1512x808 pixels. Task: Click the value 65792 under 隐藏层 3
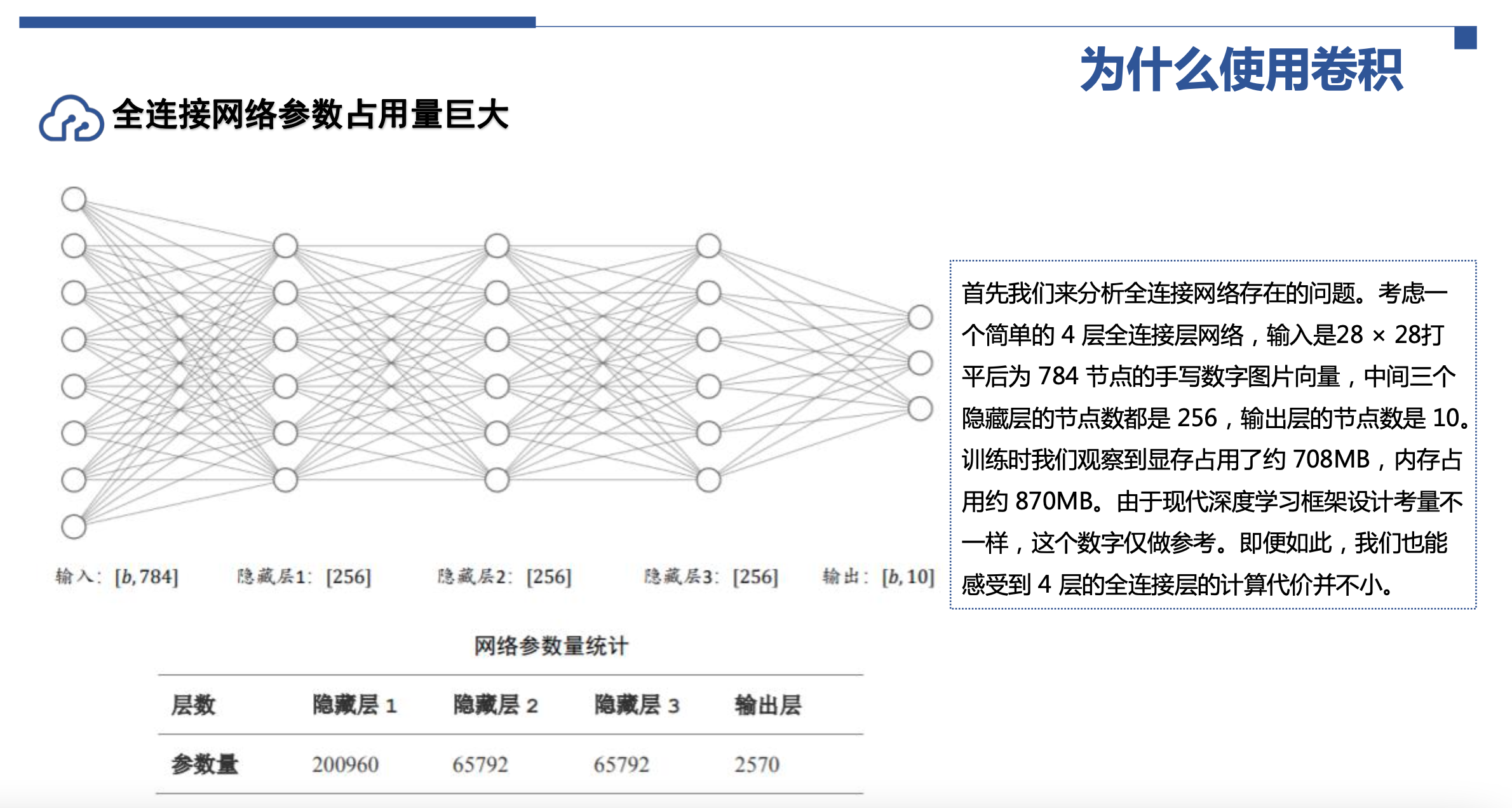(621, 765)
